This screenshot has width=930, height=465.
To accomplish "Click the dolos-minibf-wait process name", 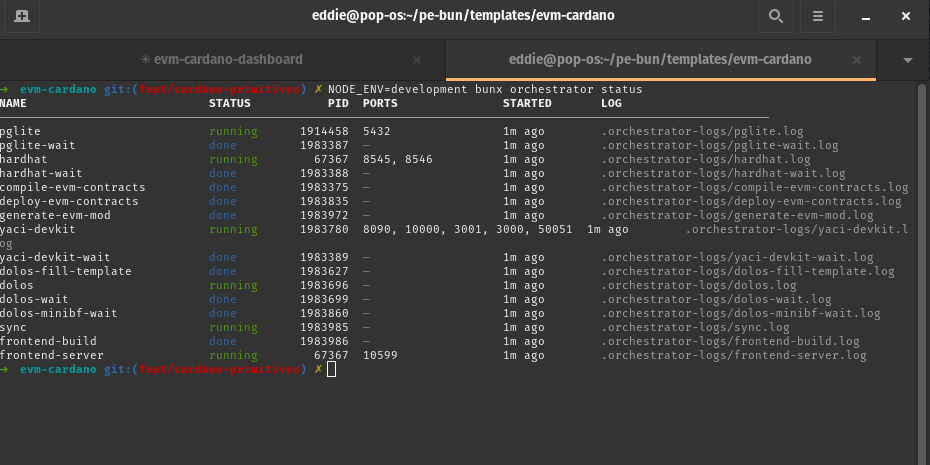I will (59, 314).
